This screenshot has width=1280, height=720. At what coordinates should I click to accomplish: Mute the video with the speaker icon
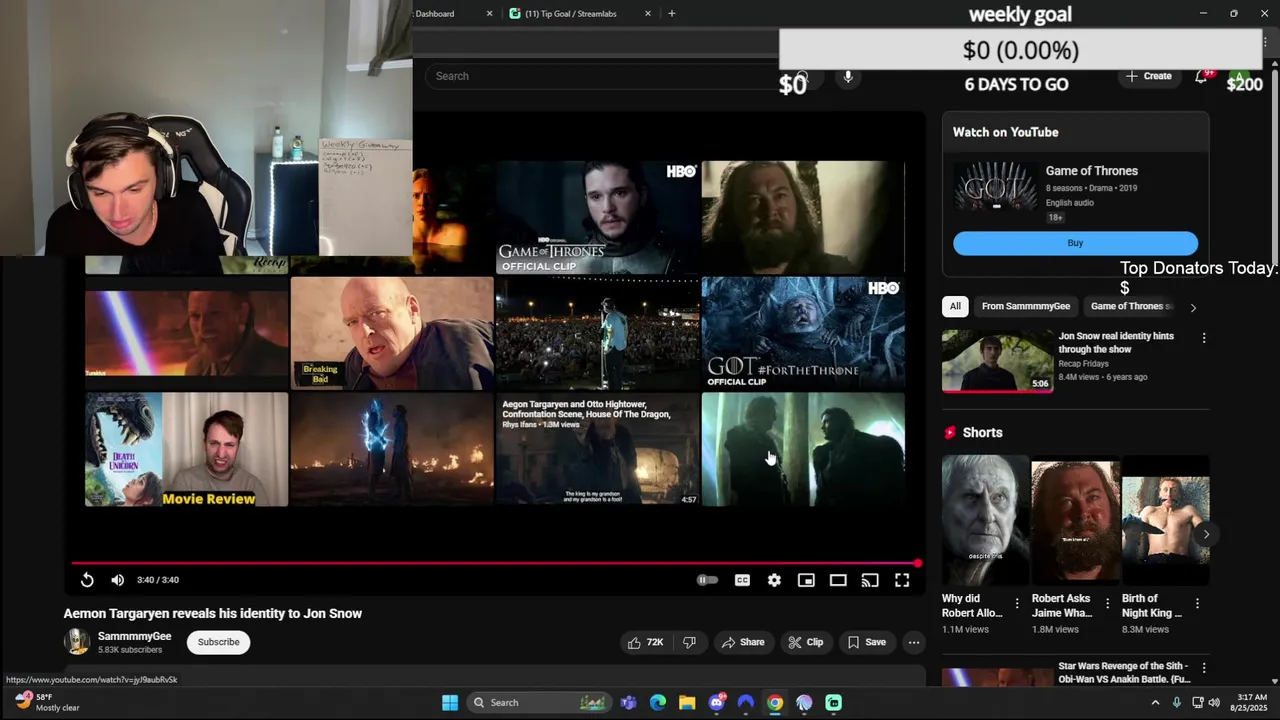(x=118, y=580)
